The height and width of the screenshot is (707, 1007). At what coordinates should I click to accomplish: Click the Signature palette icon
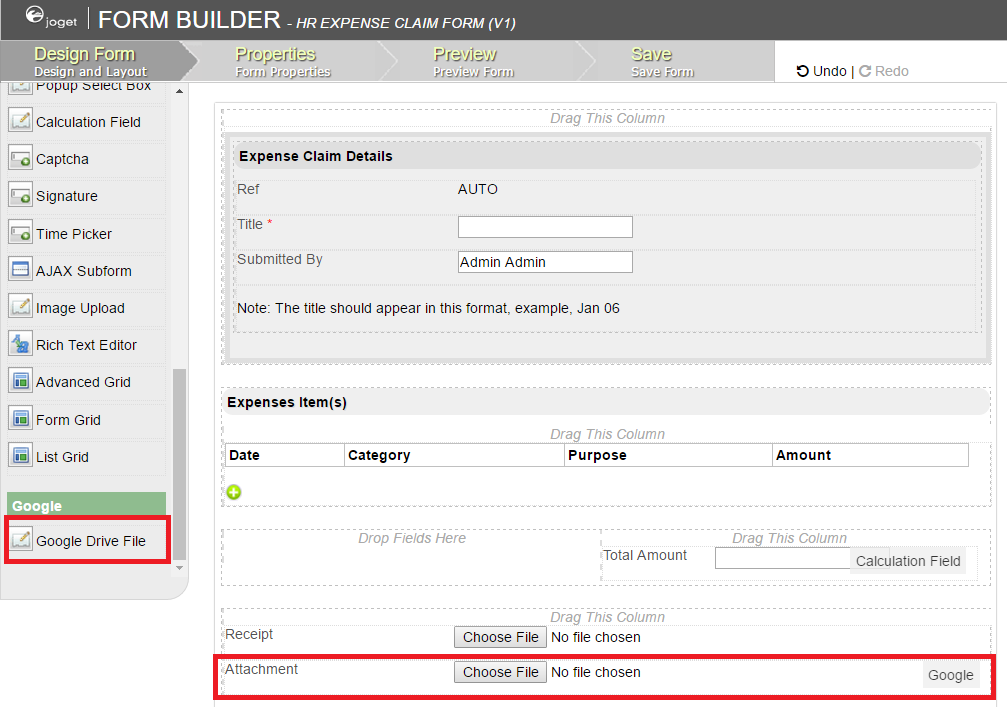point(21,195)
